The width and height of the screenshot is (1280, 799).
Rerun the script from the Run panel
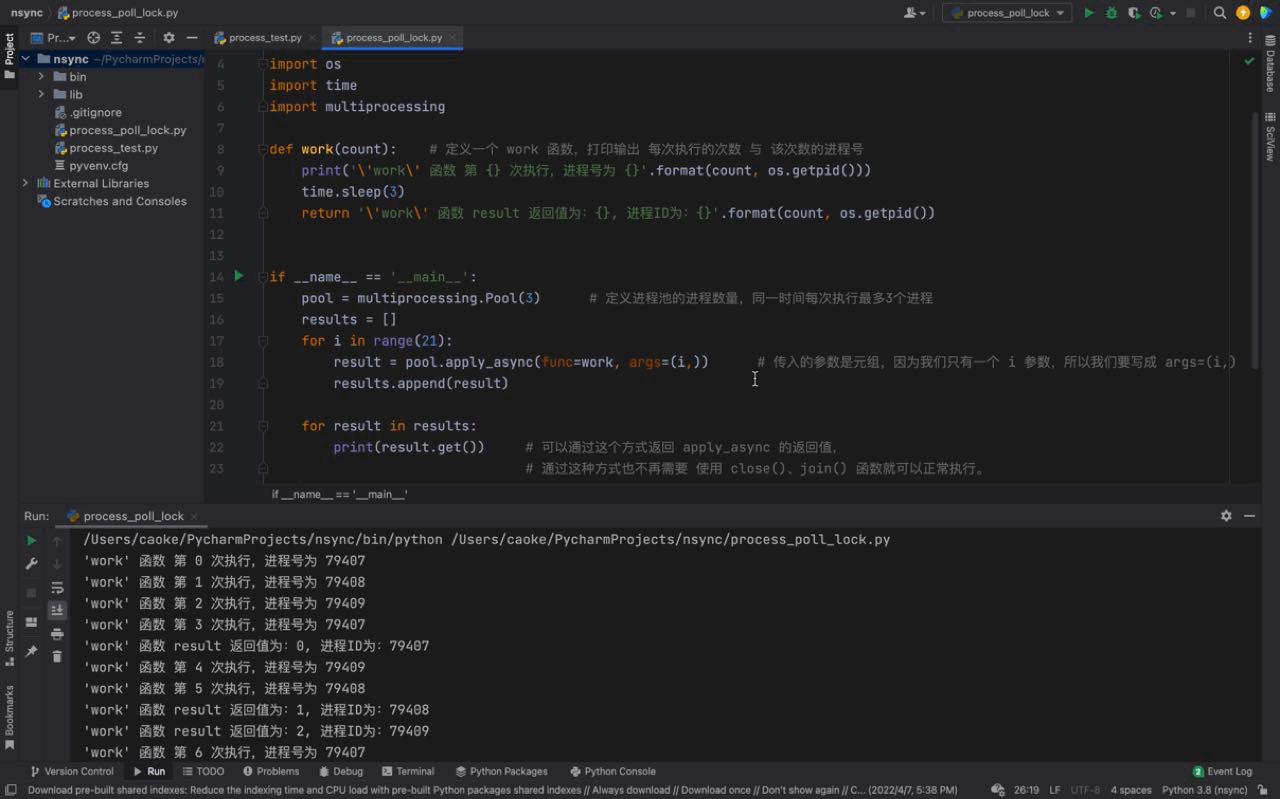pos(31,539)
